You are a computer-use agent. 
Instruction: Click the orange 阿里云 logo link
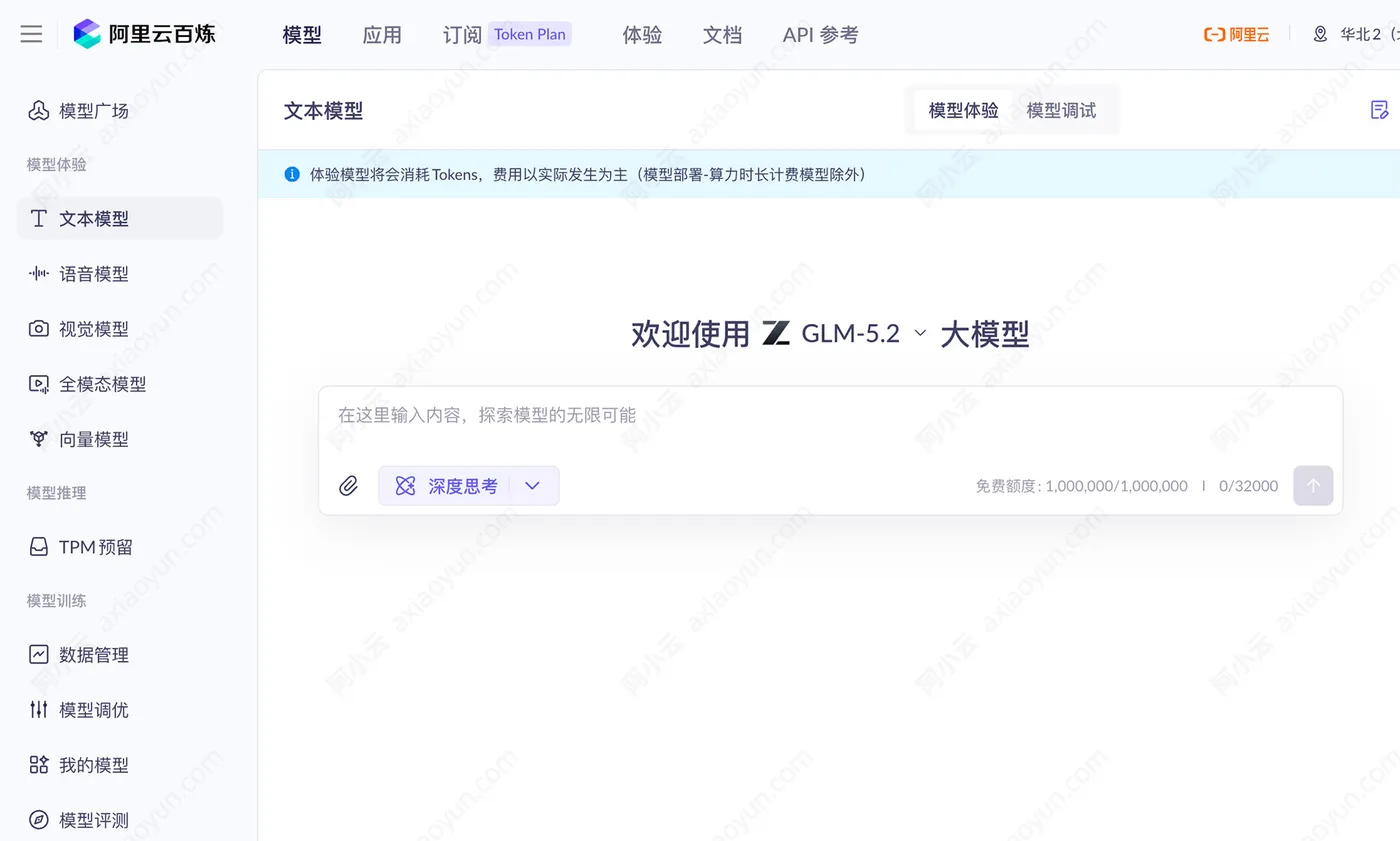point(1237,34)
